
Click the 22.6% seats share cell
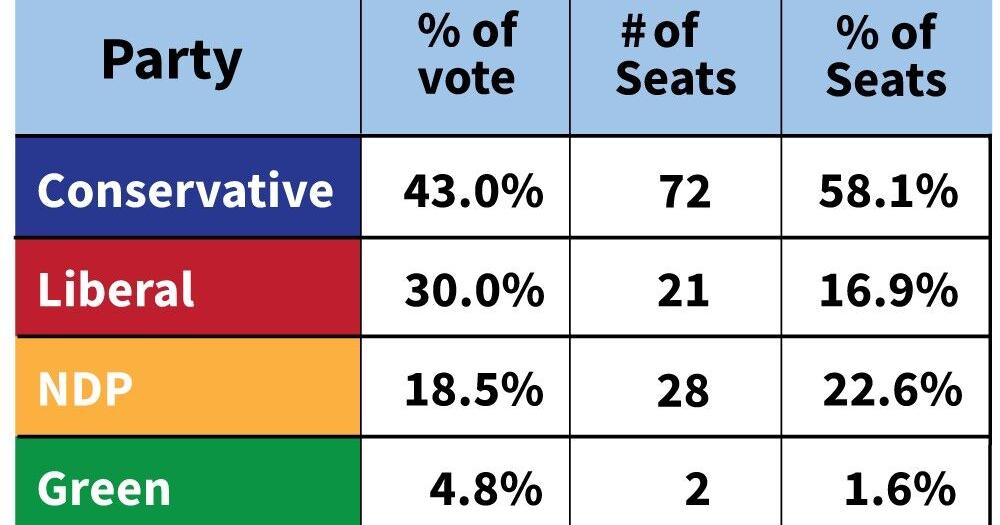pyautogui.click(x=886, y=387)
